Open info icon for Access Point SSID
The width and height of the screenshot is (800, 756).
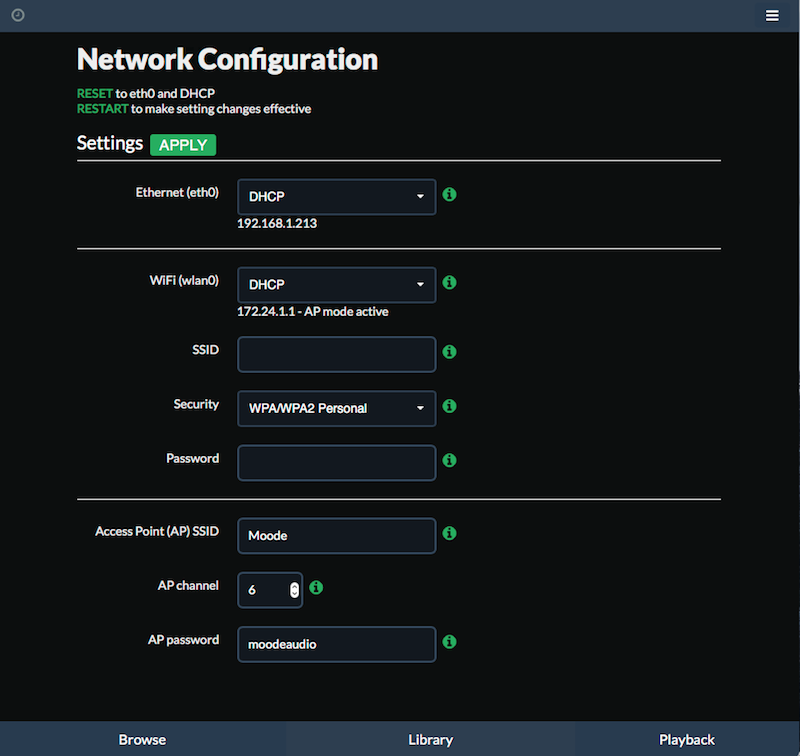(449, 534)
